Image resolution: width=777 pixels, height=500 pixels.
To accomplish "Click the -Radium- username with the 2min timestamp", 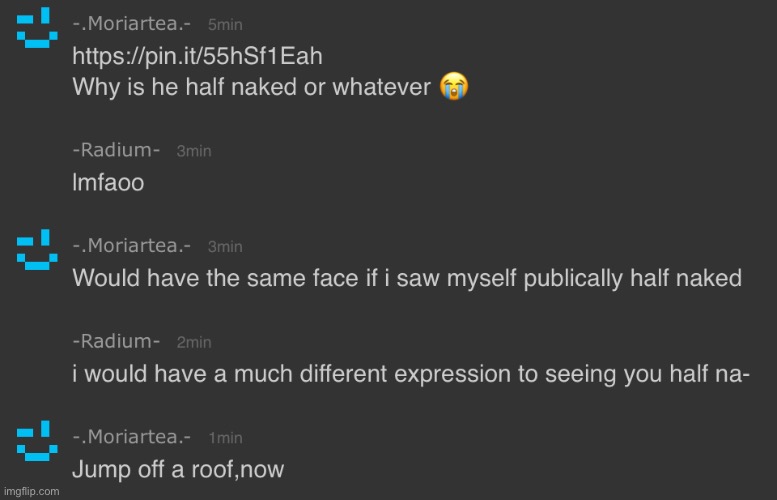I will tap(117, 342).
